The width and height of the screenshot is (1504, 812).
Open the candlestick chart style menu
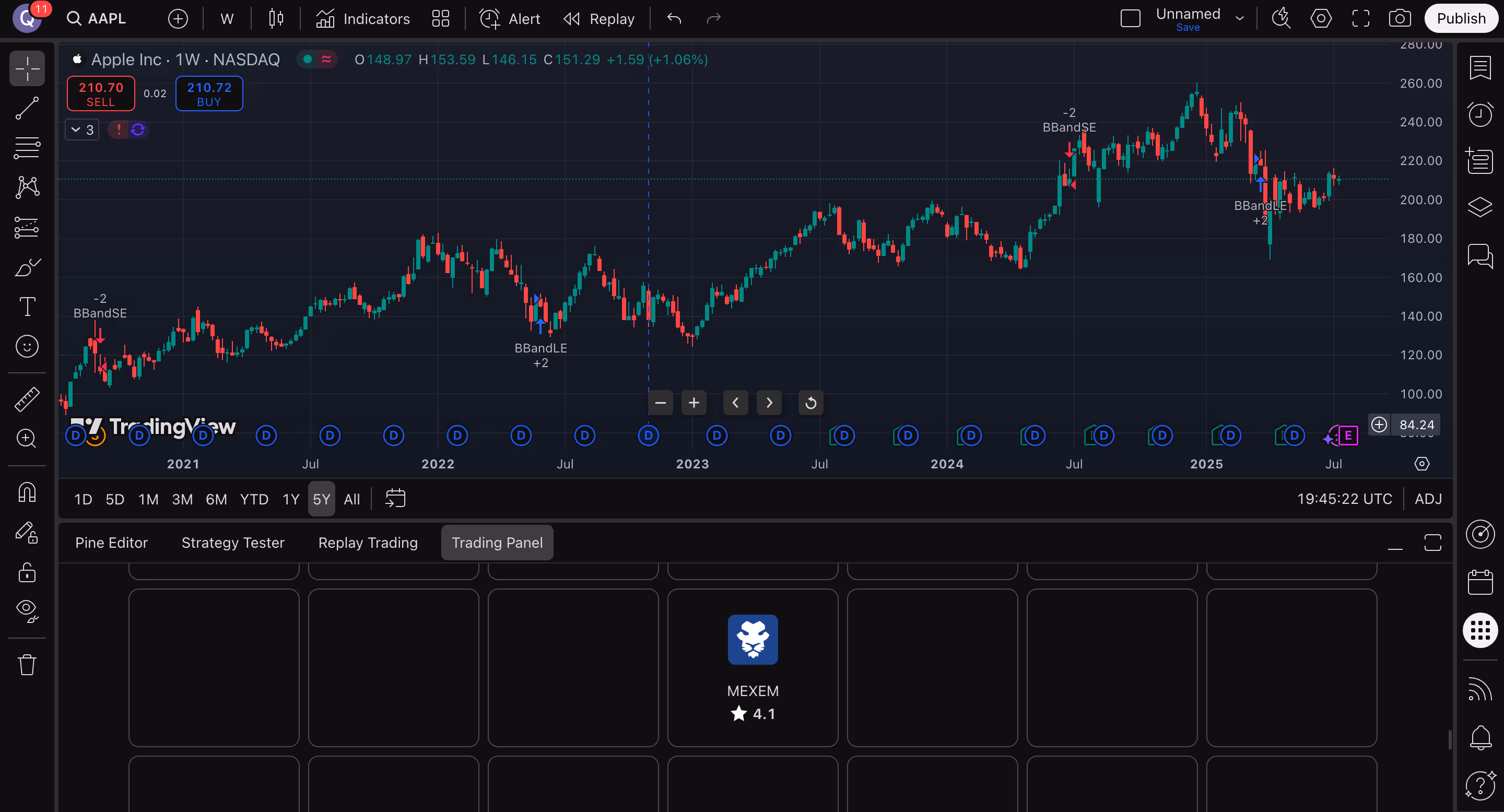click(276, 19)
